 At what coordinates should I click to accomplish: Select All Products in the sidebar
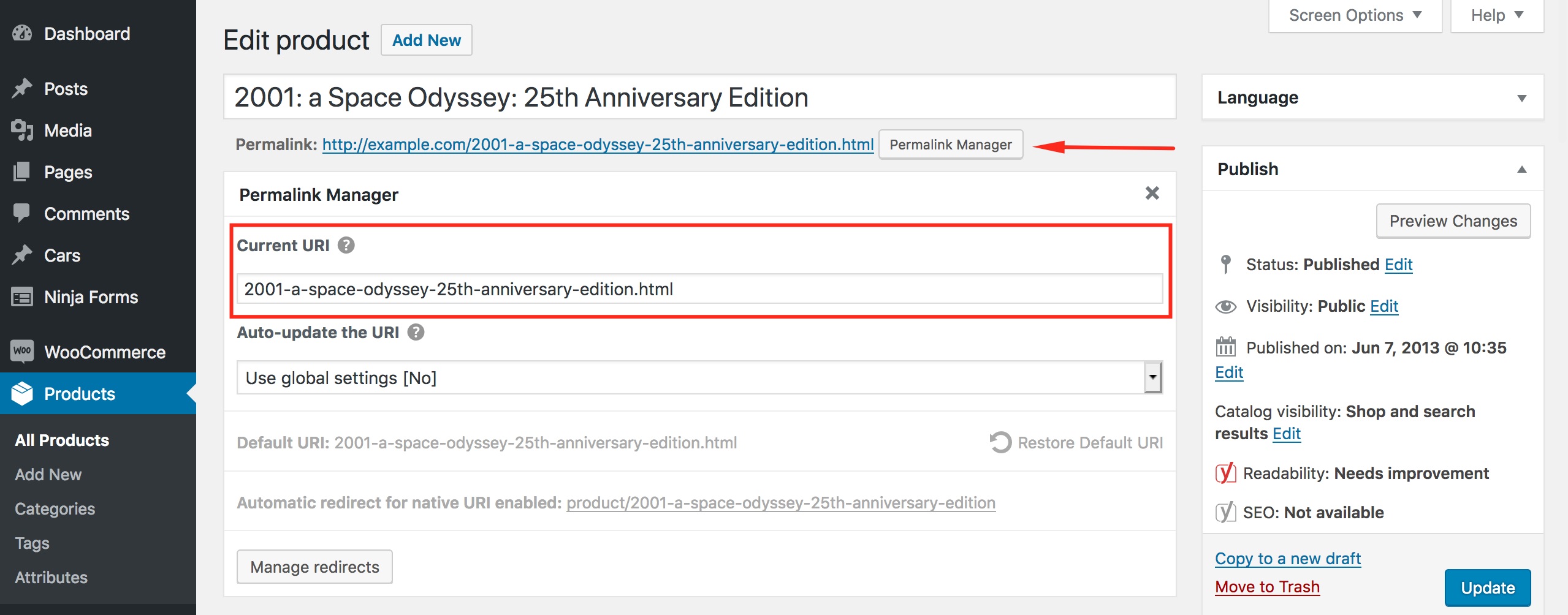click(61, 439)
